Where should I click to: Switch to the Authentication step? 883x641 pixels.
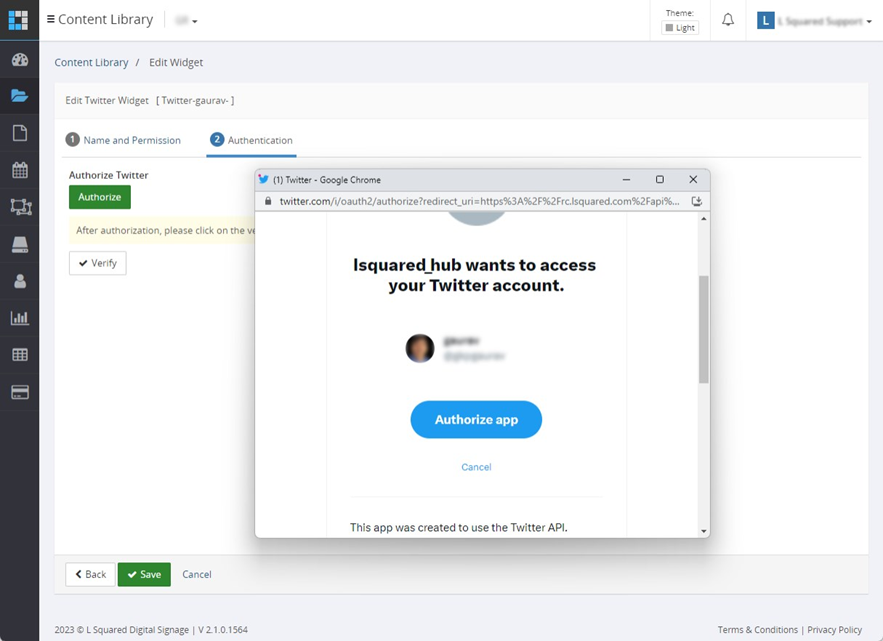click(x=251, y=140)
